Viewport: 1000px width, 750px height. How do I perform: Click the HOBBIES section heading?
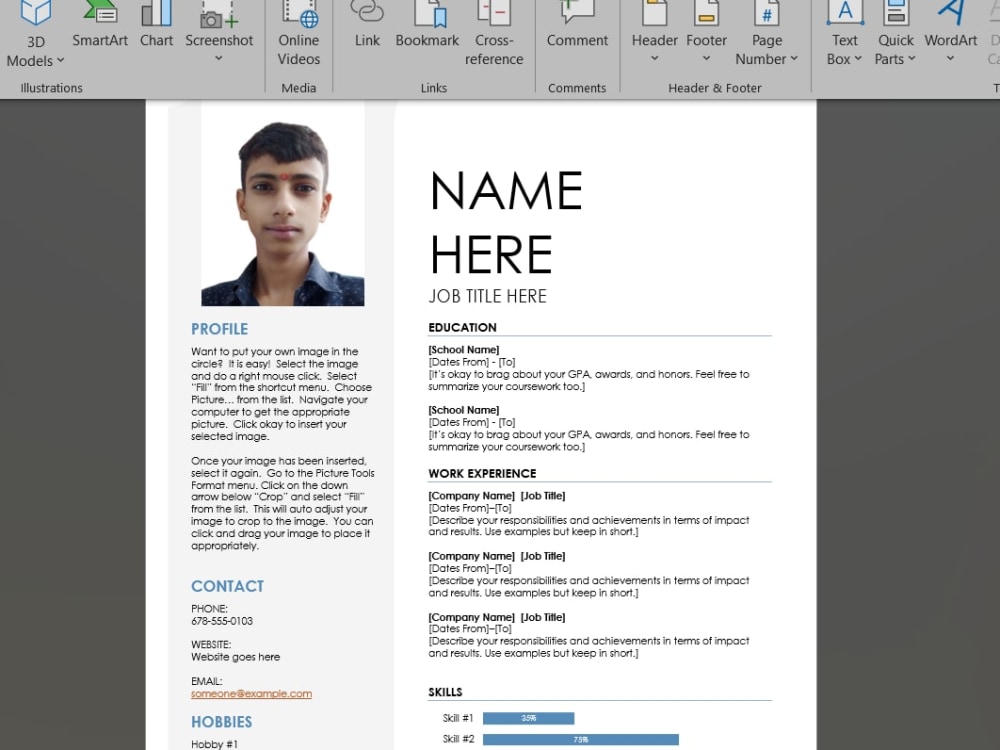pos(221,722)
